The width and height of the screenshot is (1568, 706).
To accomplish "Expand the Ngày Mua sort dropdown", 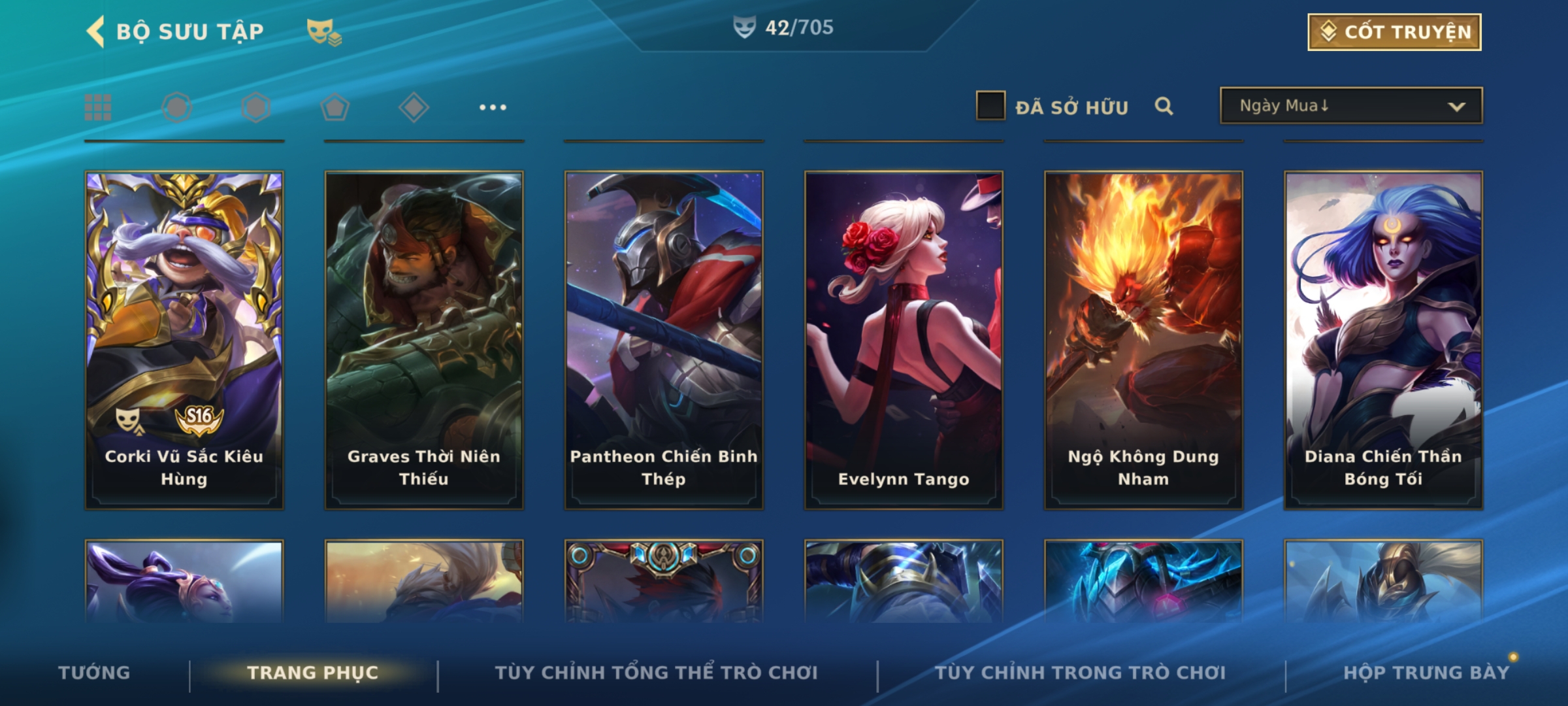I will 1351,106.
